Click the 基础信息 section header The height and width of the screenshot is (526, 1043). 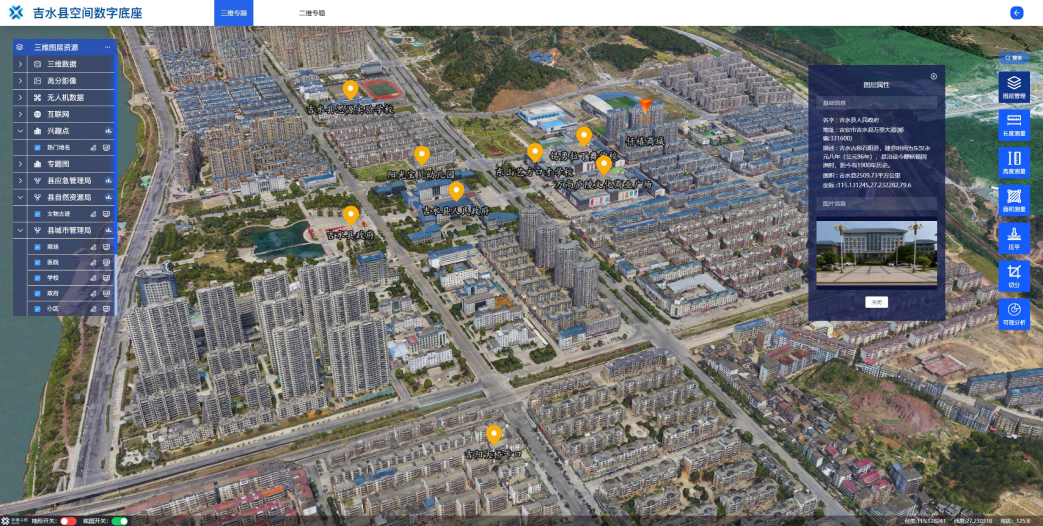(877, 102)
